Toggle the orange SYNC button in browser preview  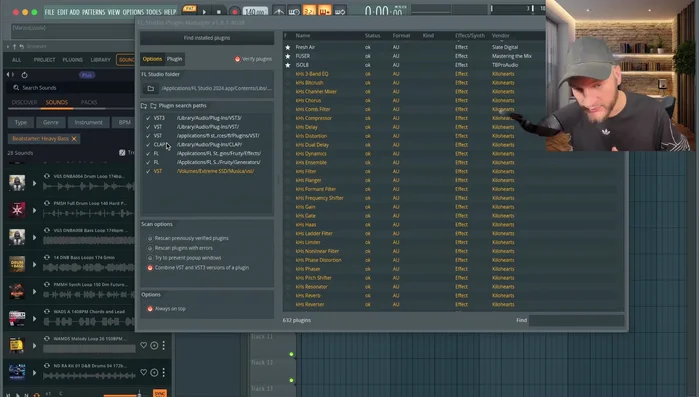160,393
